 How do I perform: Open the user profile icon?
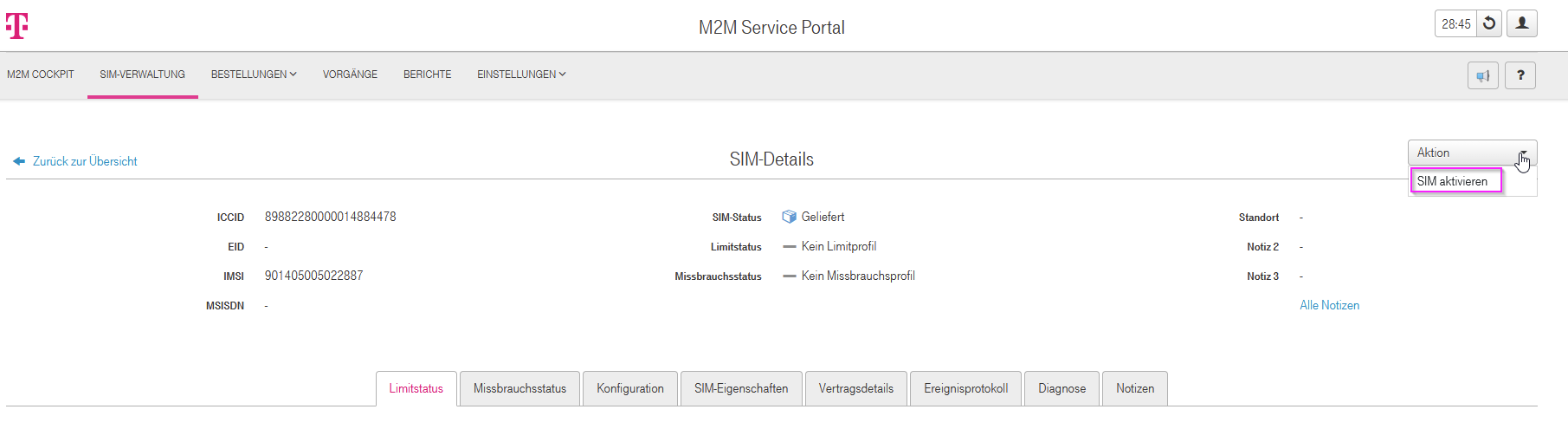click(1522, 23)
